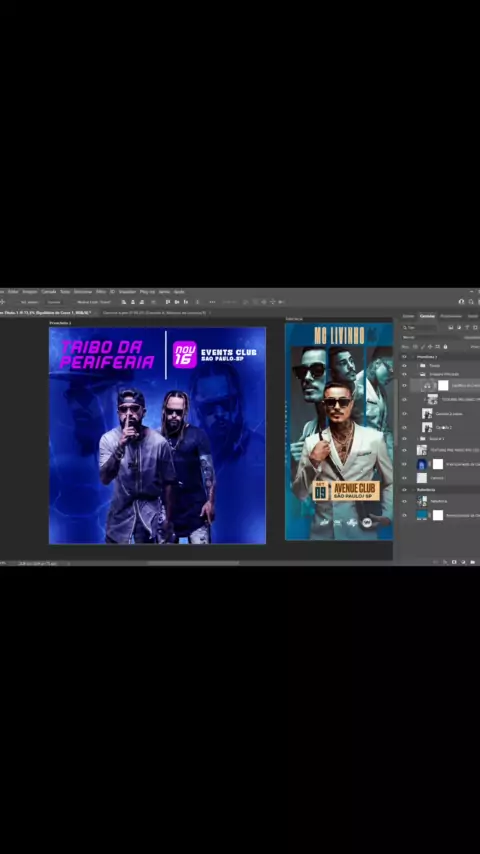Screen dimensions: 480x854
Task: Lock image pixels brush icon
Action: click(422, 346)
